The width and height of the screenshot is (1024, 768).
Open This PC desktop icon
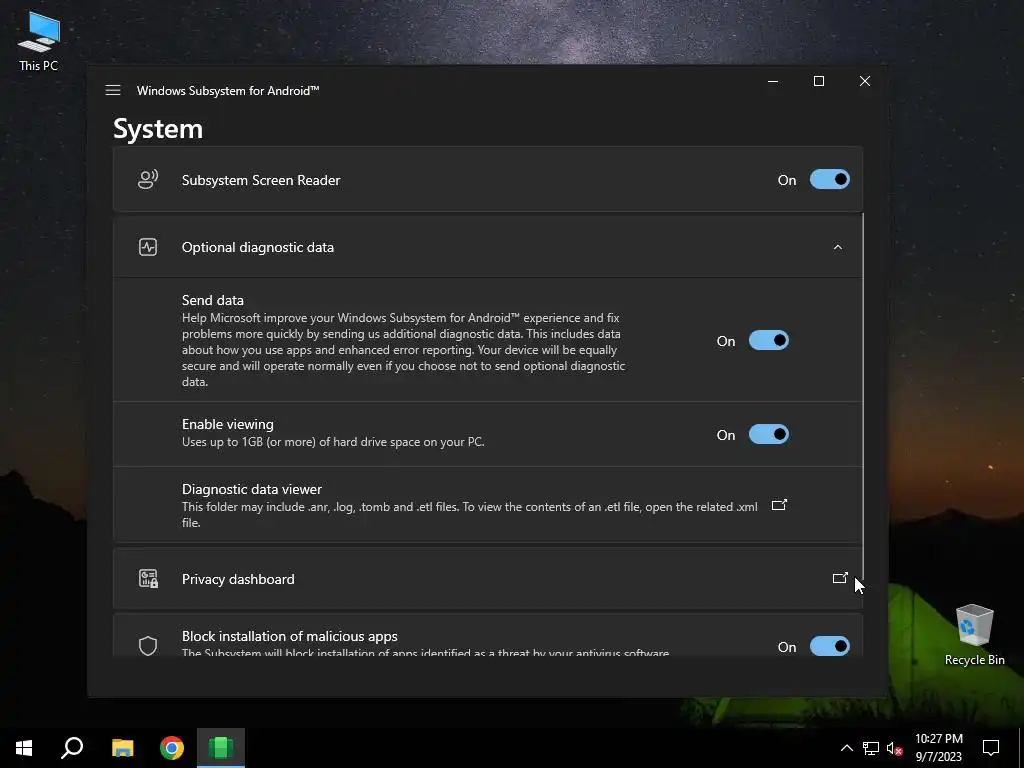click(39, 40)
